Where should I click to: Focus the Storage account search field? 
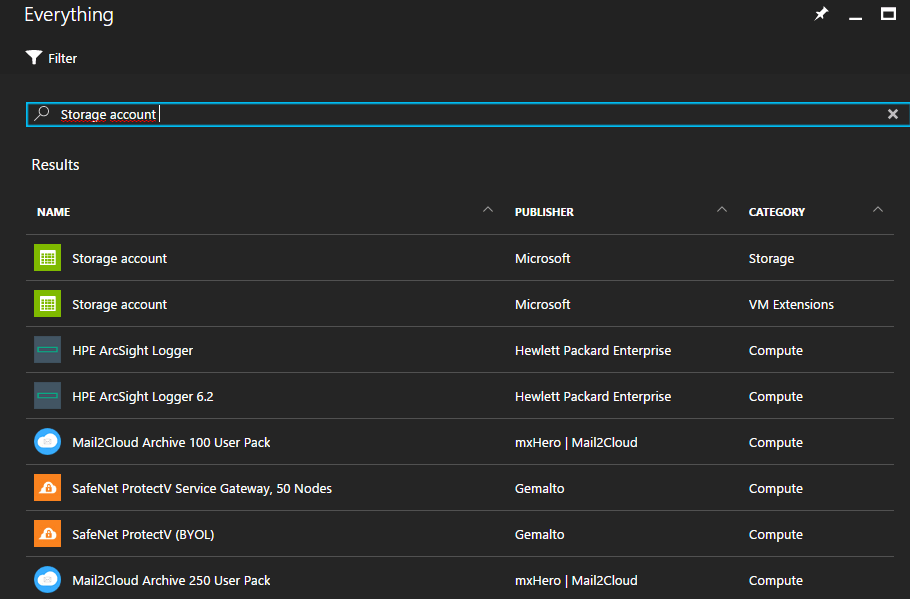pos(468,114)
